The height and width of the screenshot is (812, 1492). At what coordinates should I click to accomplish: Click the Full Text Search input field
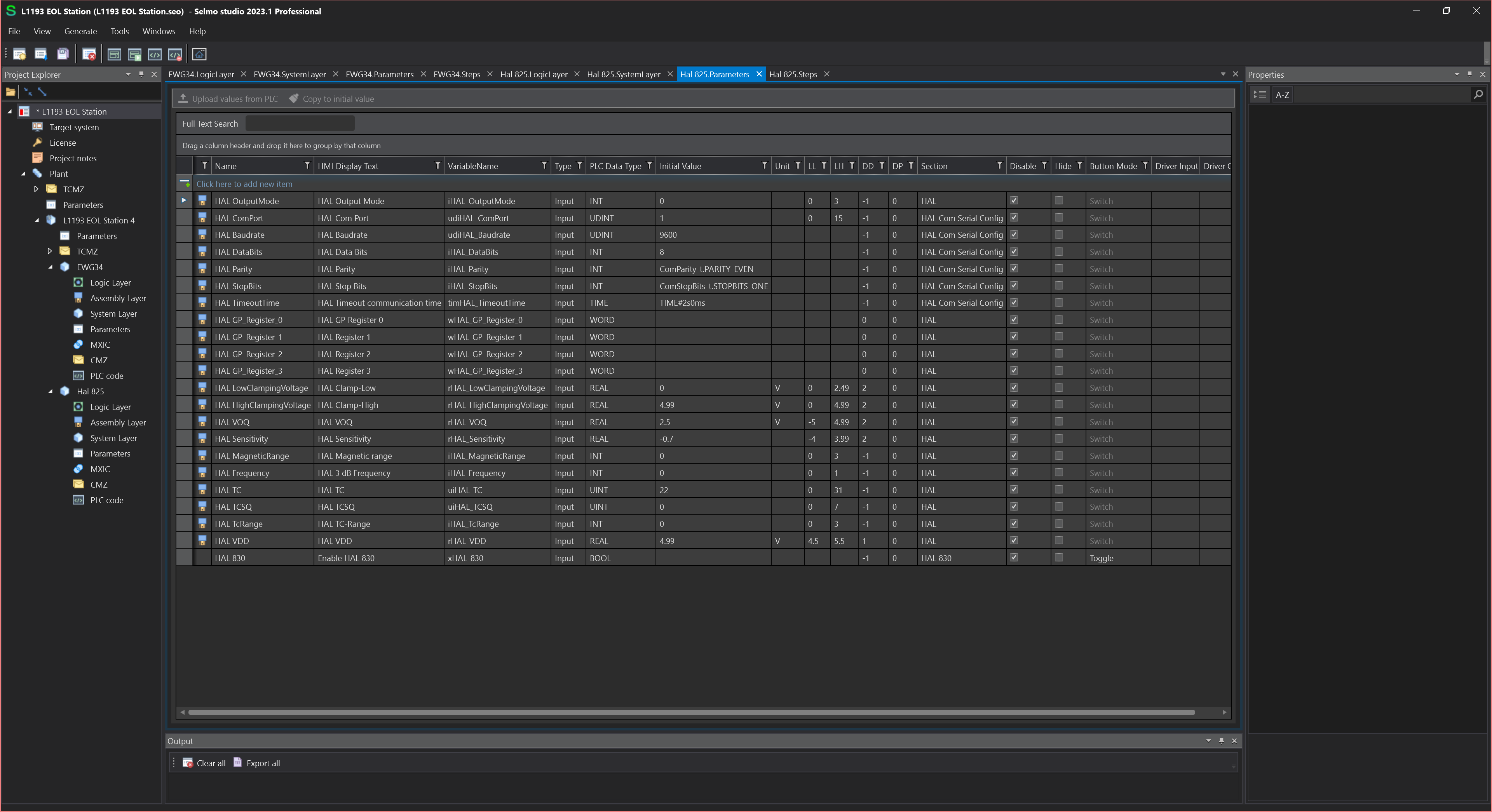tap(300, 124)
